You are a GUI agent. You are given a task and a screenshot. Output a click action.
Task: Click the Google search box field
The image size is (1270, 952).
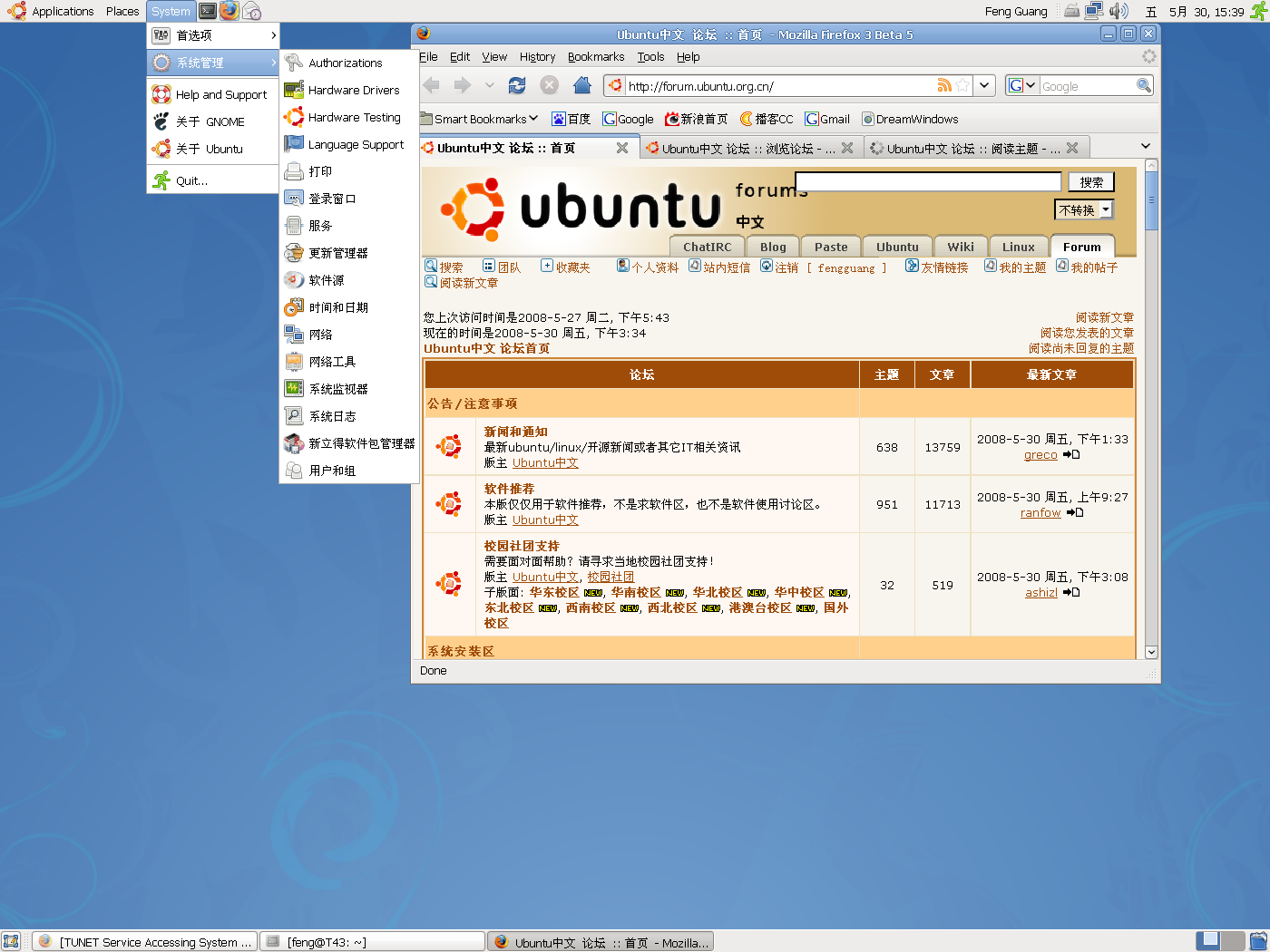[x=1087, y=86]
